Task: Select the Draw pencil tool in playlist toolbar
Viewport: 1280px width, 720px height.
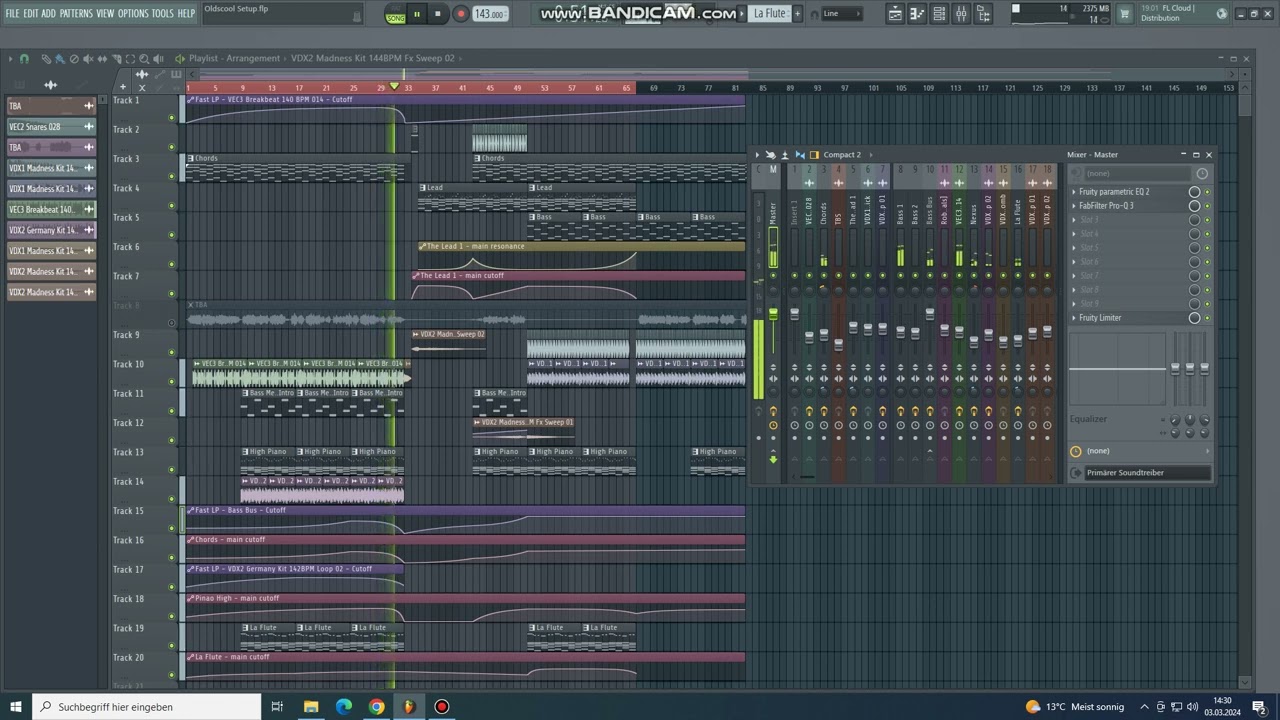Action: 46,59
